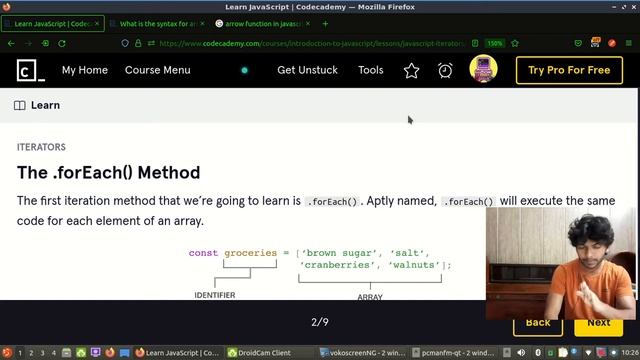Click the green home launcher icon in taskbar
Viewport: 640px width, 360px height.
point(81,353)
